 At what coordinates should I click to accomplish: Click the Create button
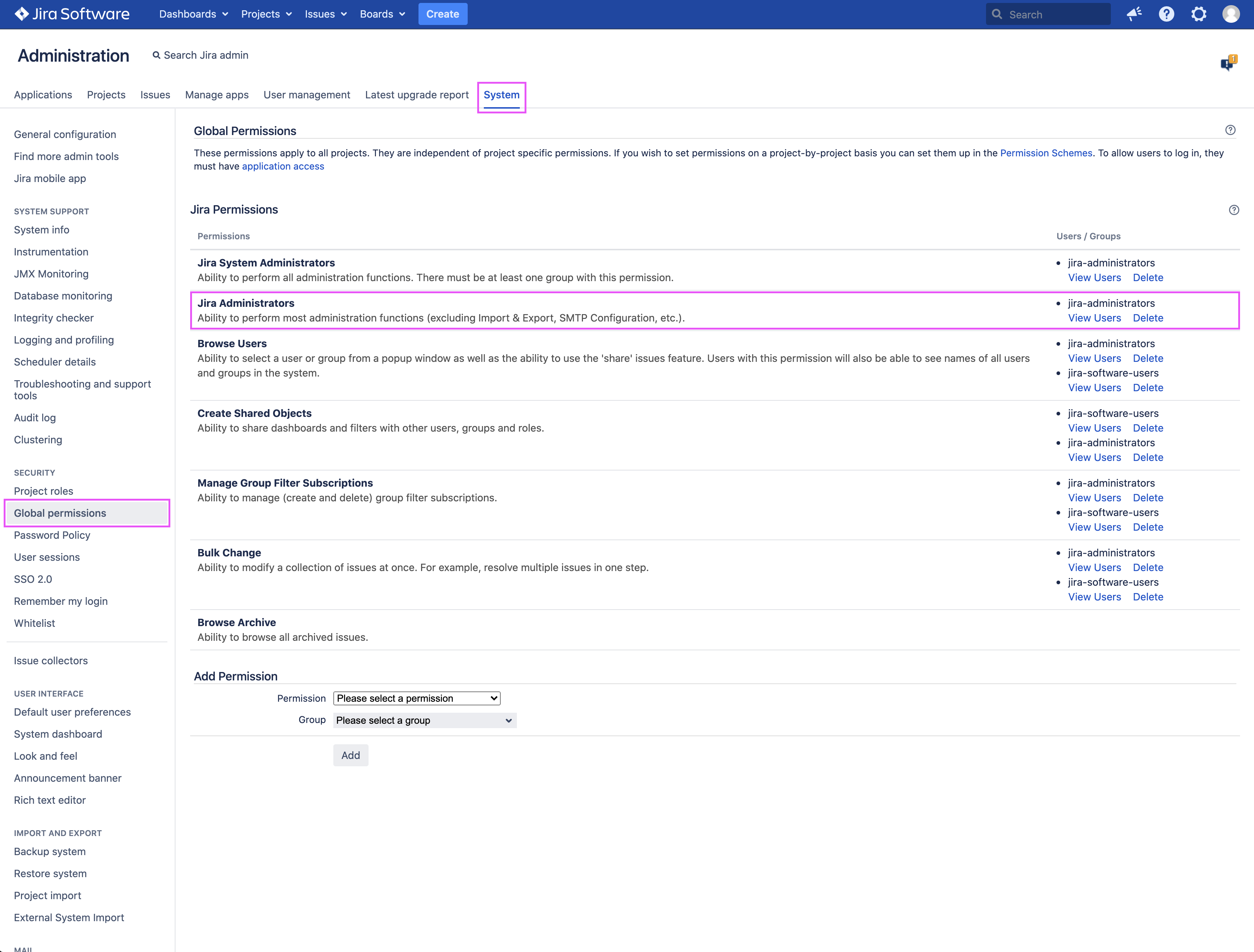[443, 14]
